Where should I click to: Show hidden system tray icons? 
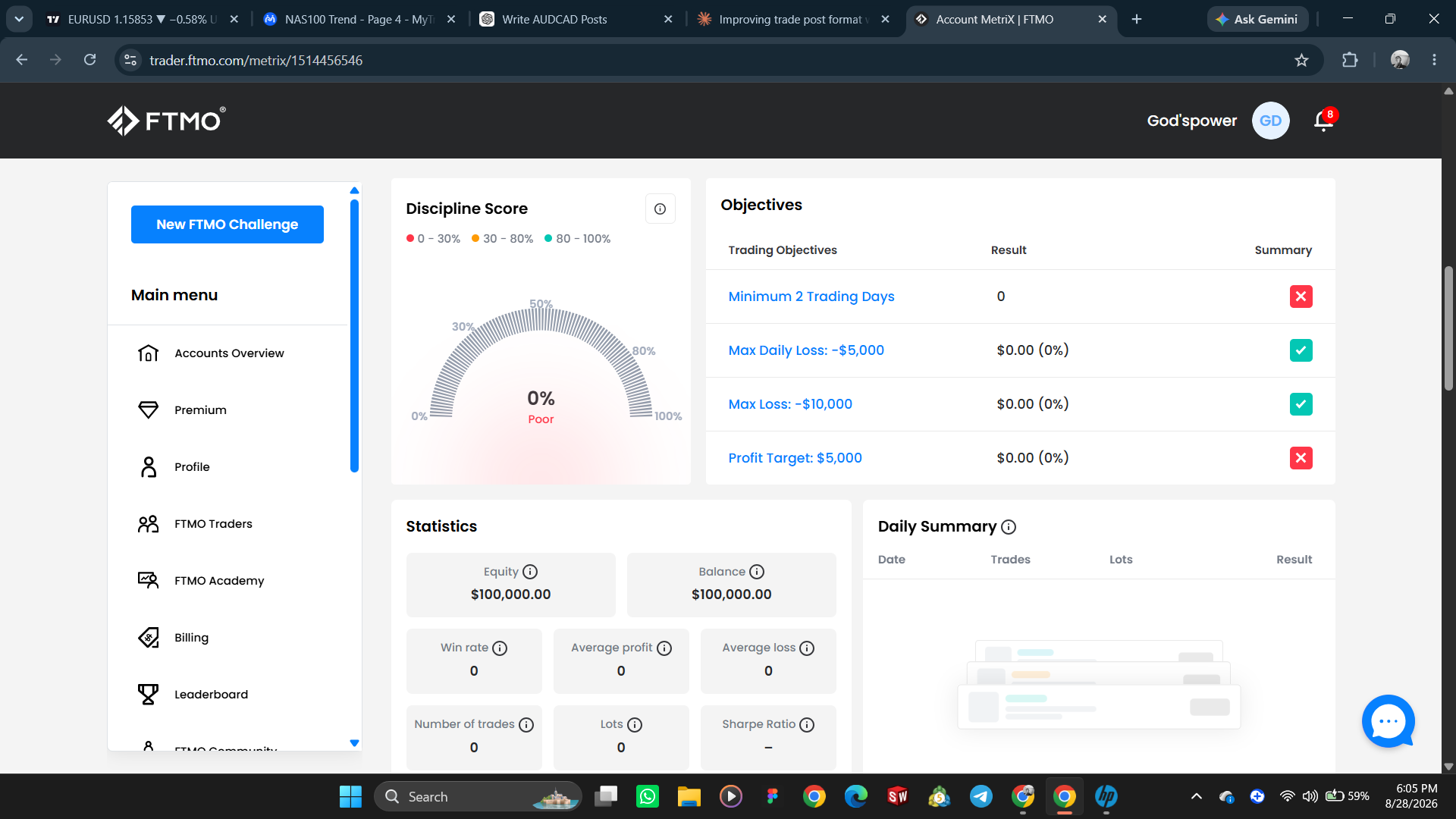point(1197,796)
